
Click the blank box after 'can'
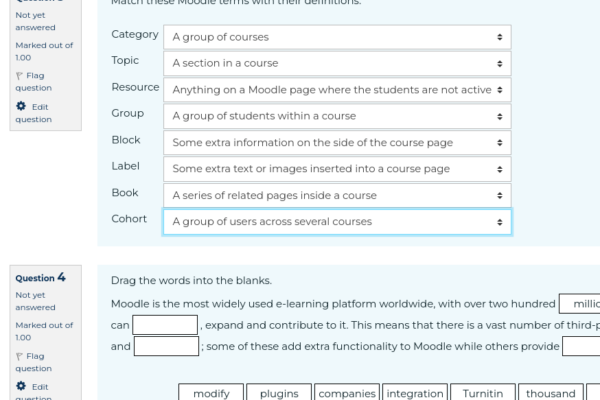point(165,325)
